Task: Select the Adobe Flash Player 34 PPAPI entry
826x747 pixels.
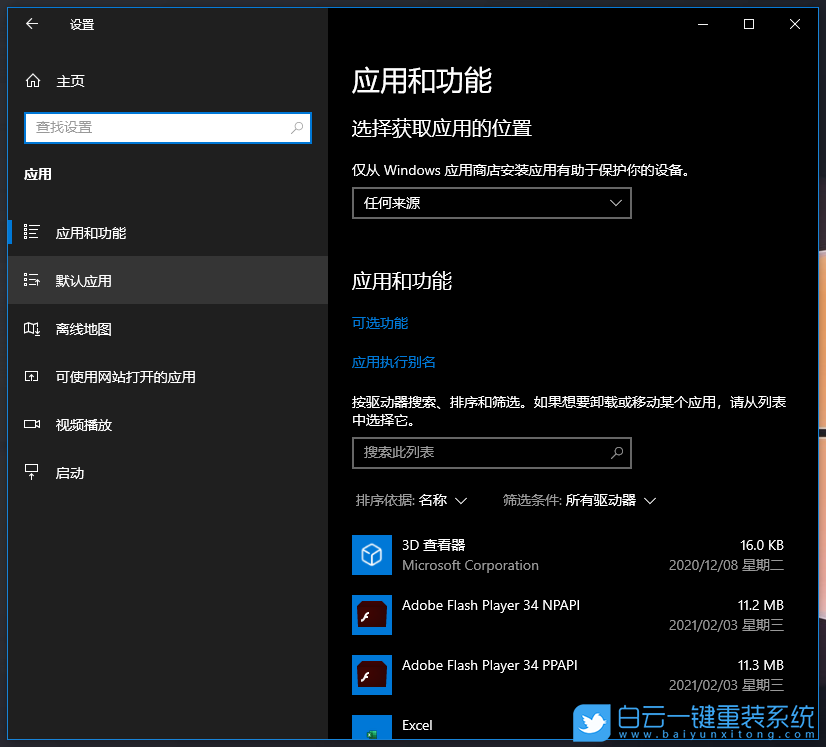Action: 489,665
